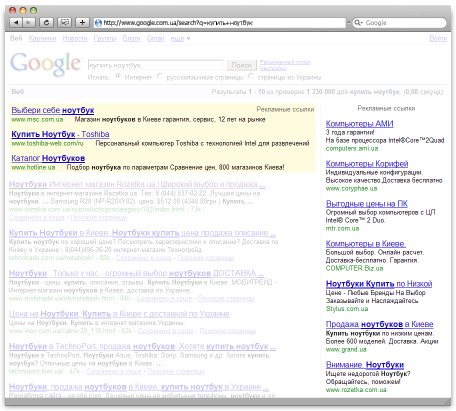The width and height of the screenshot is (456, 411).
Task: Open cached copy of tehnotrade.com.ua result
Action: click(144, 258)
